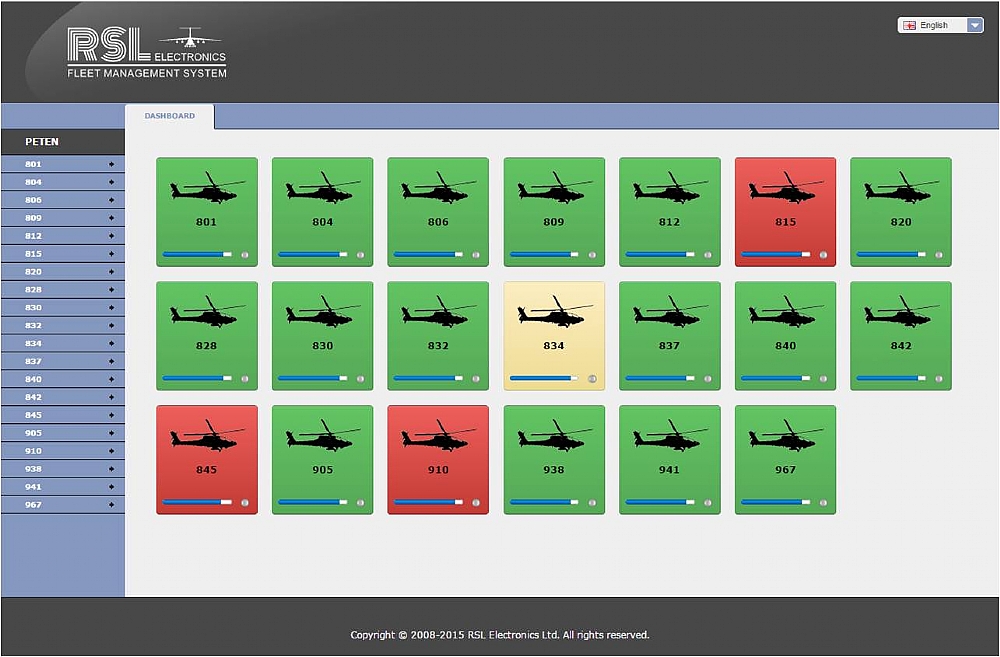Switch to the Dashboard tab
Image resolution: width=1000 pixels, height=657 pixels.
point(170,116)
